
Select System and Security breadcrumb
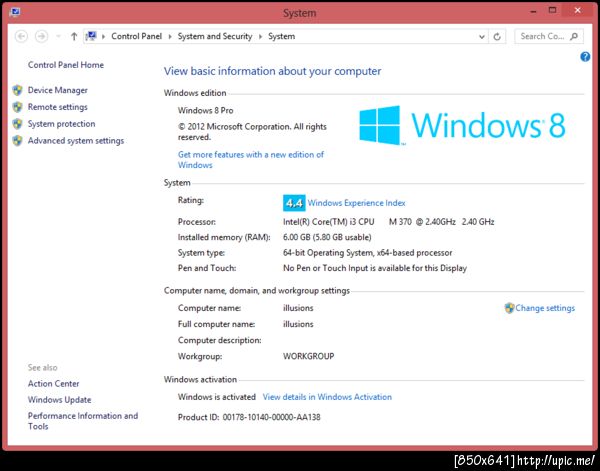point(215,36)
